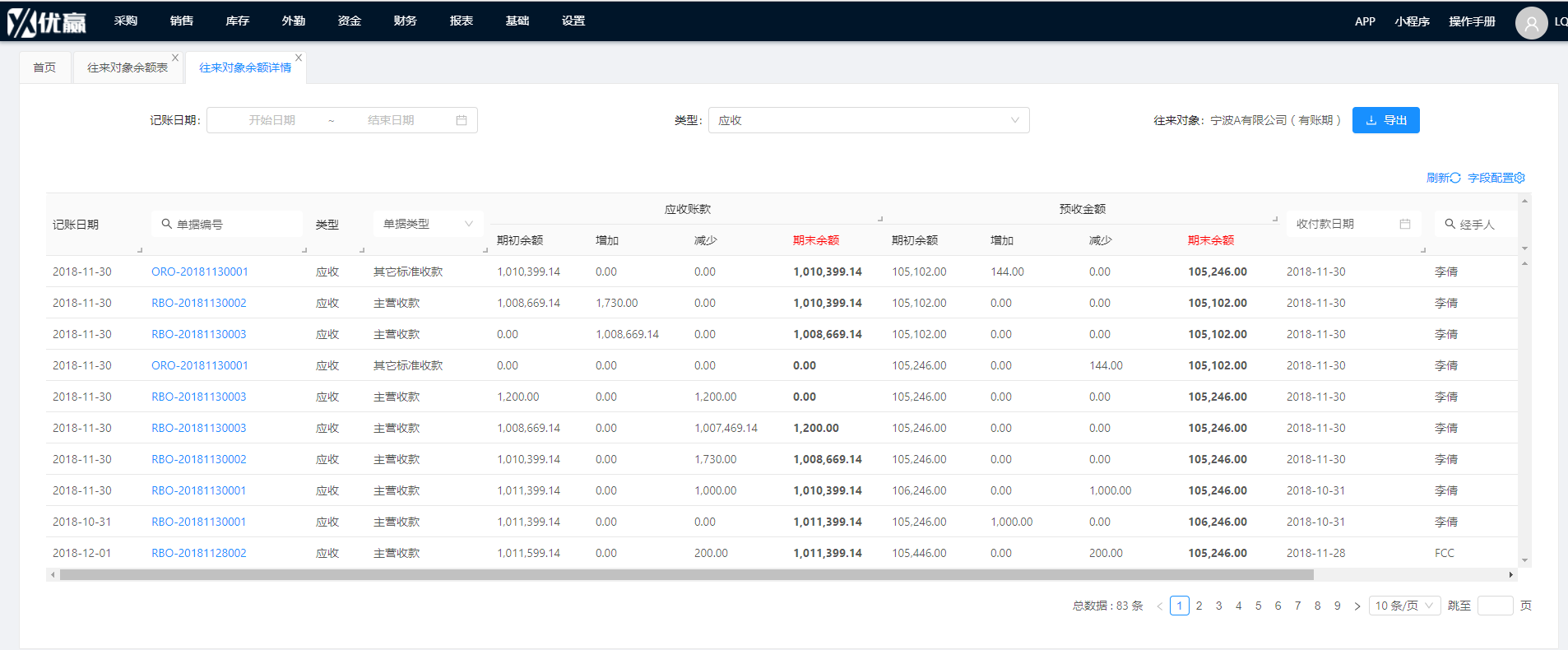
Task: Open the 财务 menu
Action: (x=406, y=21)
